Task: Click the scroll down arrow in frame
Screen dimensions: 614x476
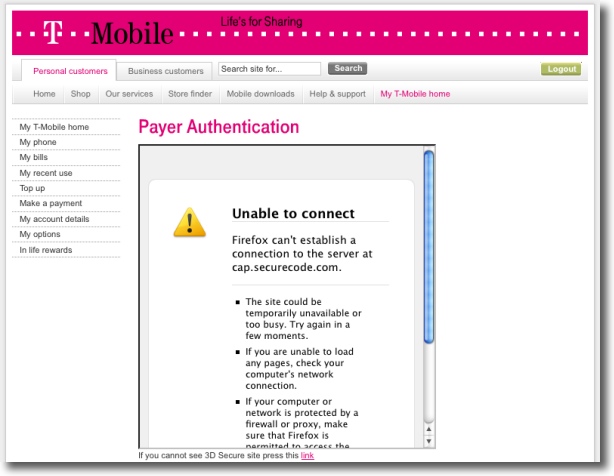Action: click(429, 441)
